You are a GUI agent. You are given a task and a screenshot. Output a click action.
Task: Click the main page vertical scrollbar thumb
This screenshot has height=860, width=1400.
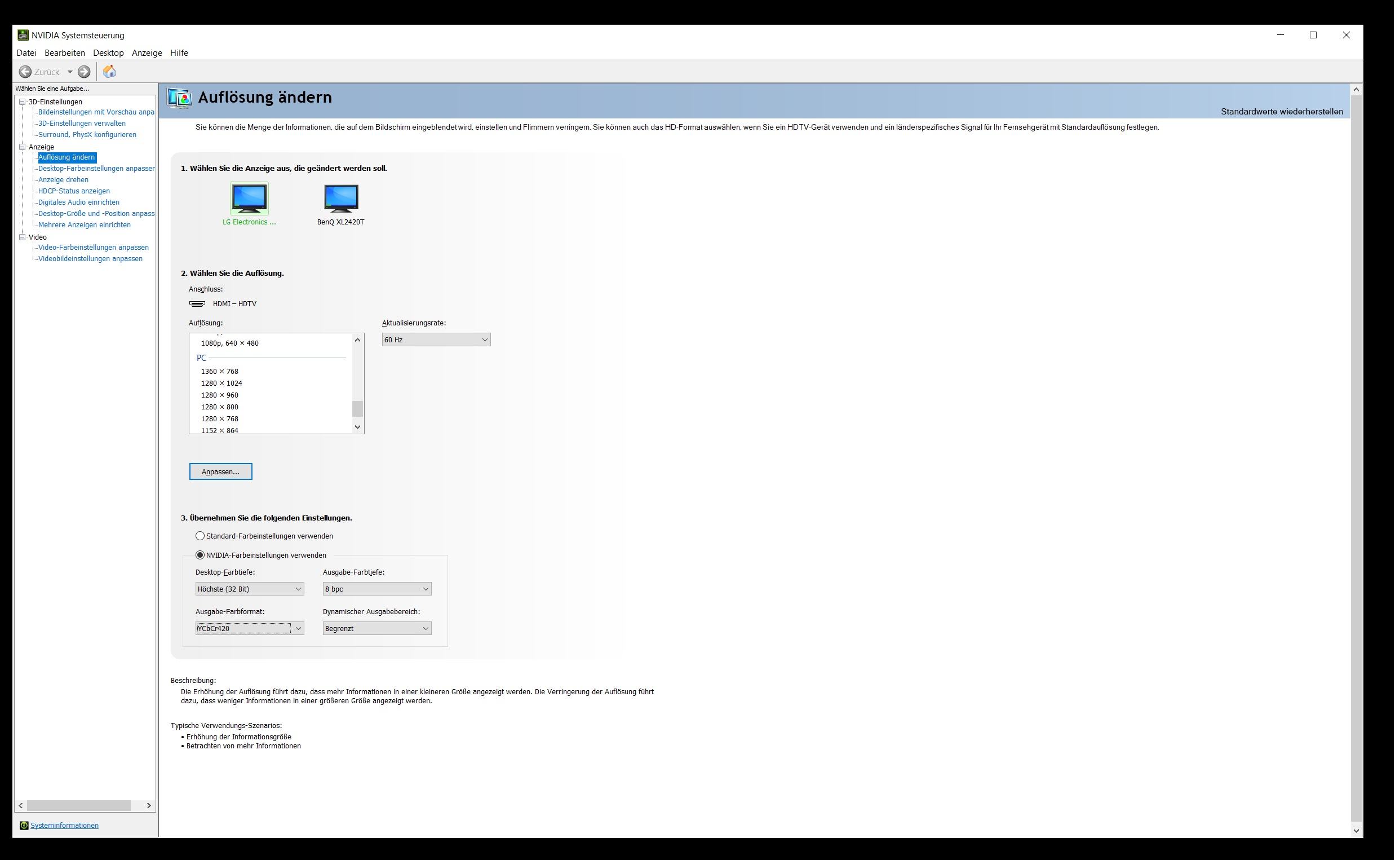(1356, 458)
